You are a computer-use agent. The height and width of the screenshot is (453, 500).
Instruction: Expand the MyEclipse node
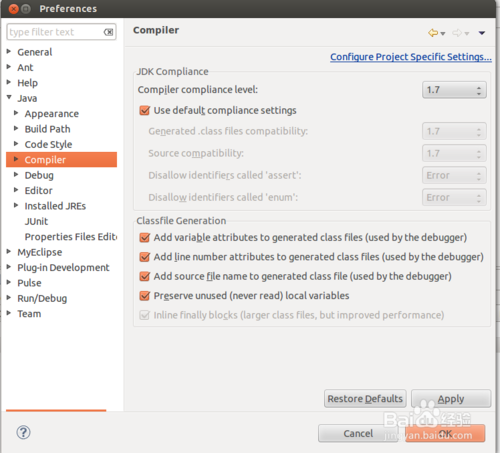point(9,251)
